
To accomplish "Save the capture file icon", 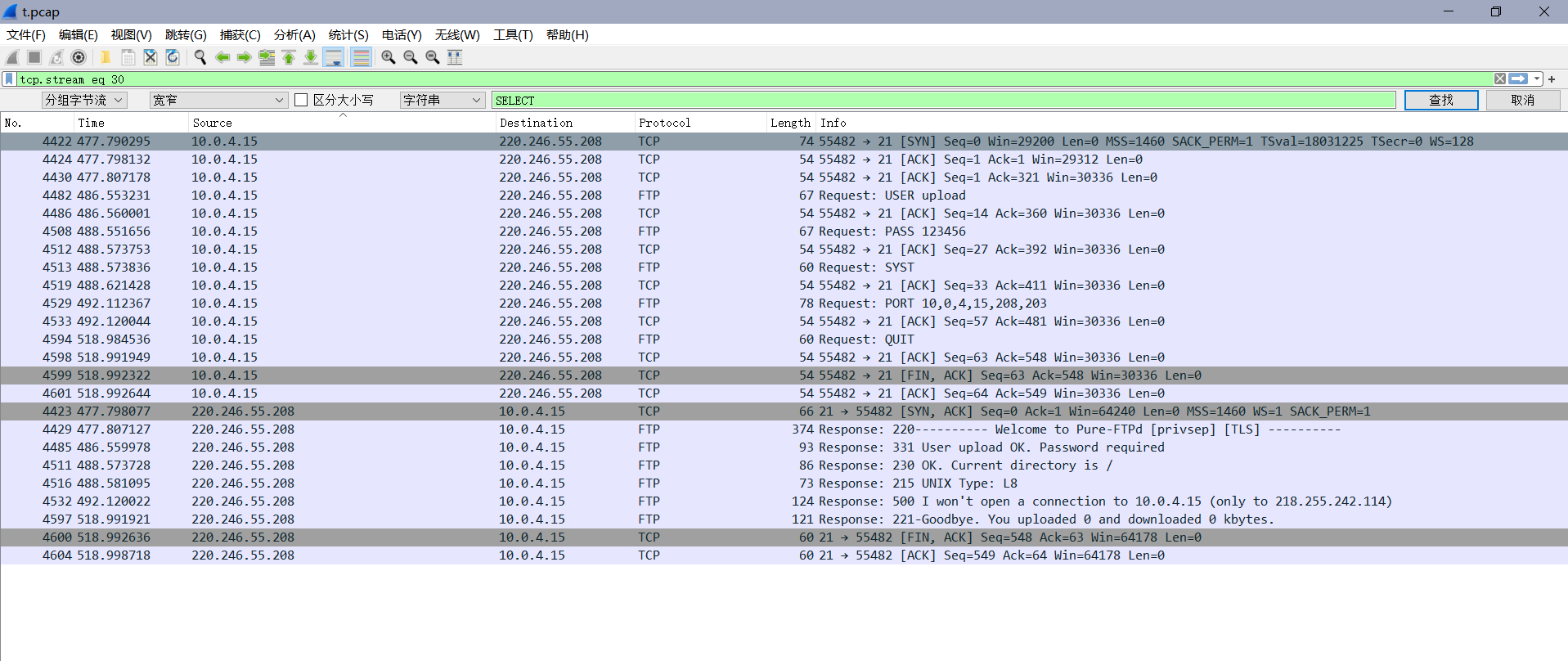I will [128, 57].
